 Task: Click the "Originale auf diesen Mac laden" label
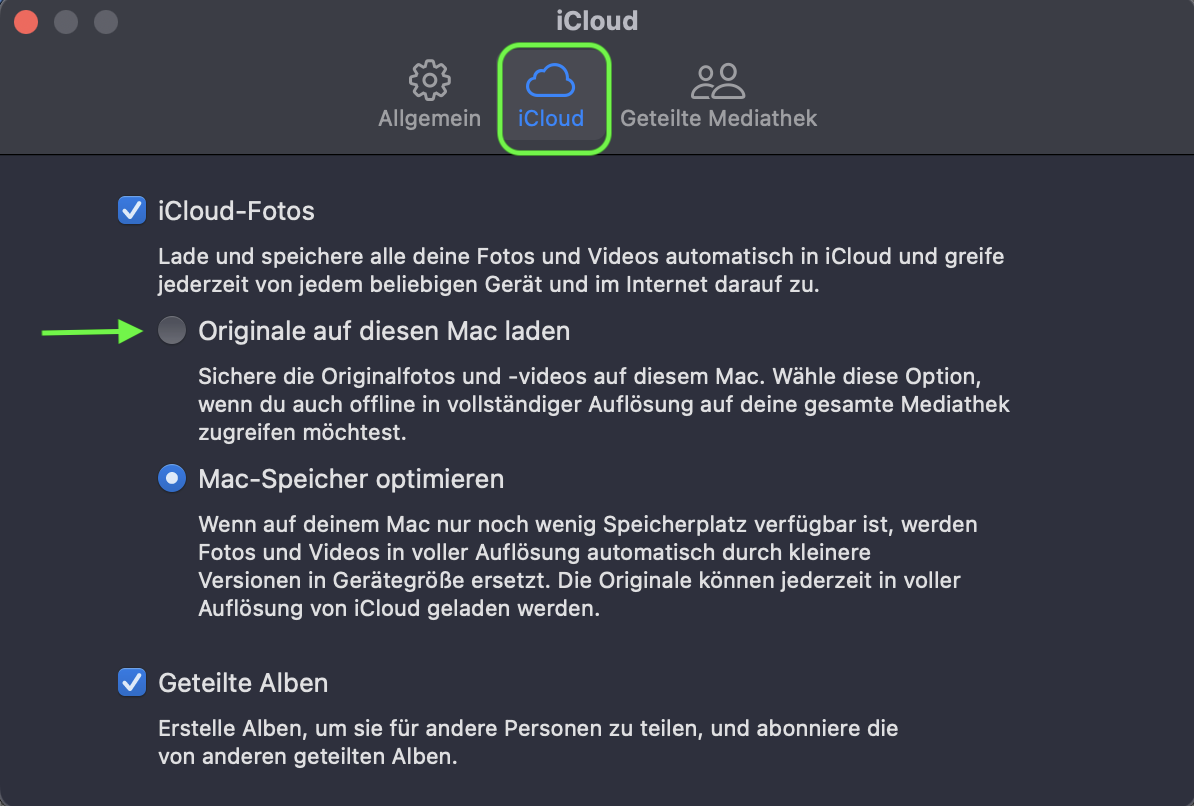point(384,330)
